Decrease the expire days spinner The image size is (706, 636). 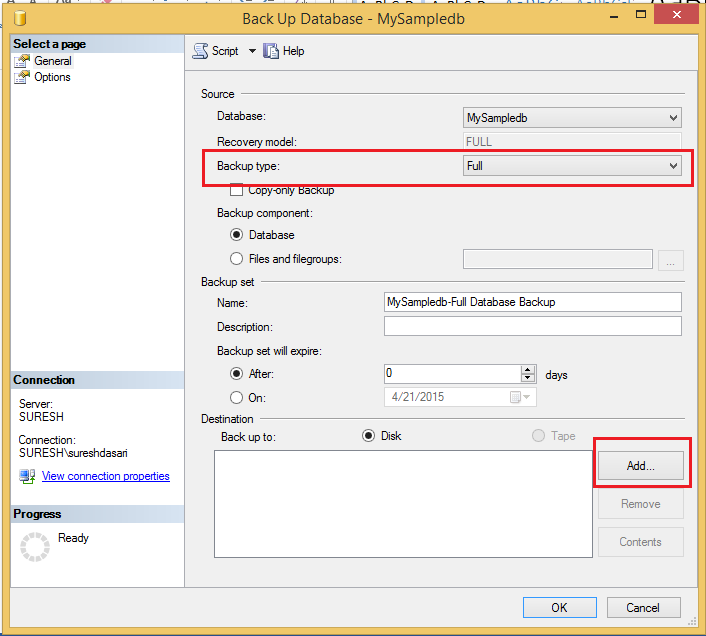pyautogui.click(x=527, y=378)
